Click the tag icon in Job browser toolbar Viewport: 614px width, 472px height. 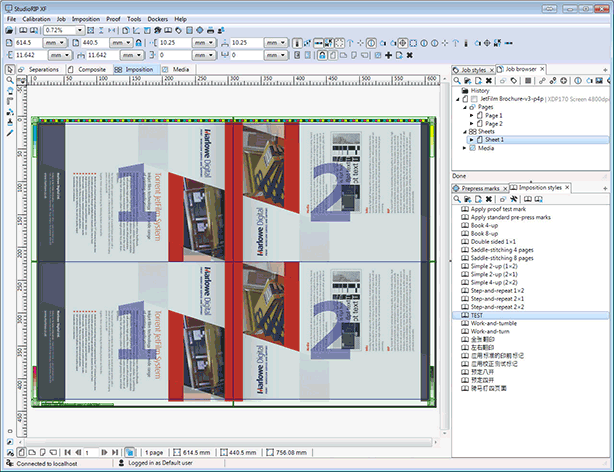pyautogui.click(x=514, y=81)
